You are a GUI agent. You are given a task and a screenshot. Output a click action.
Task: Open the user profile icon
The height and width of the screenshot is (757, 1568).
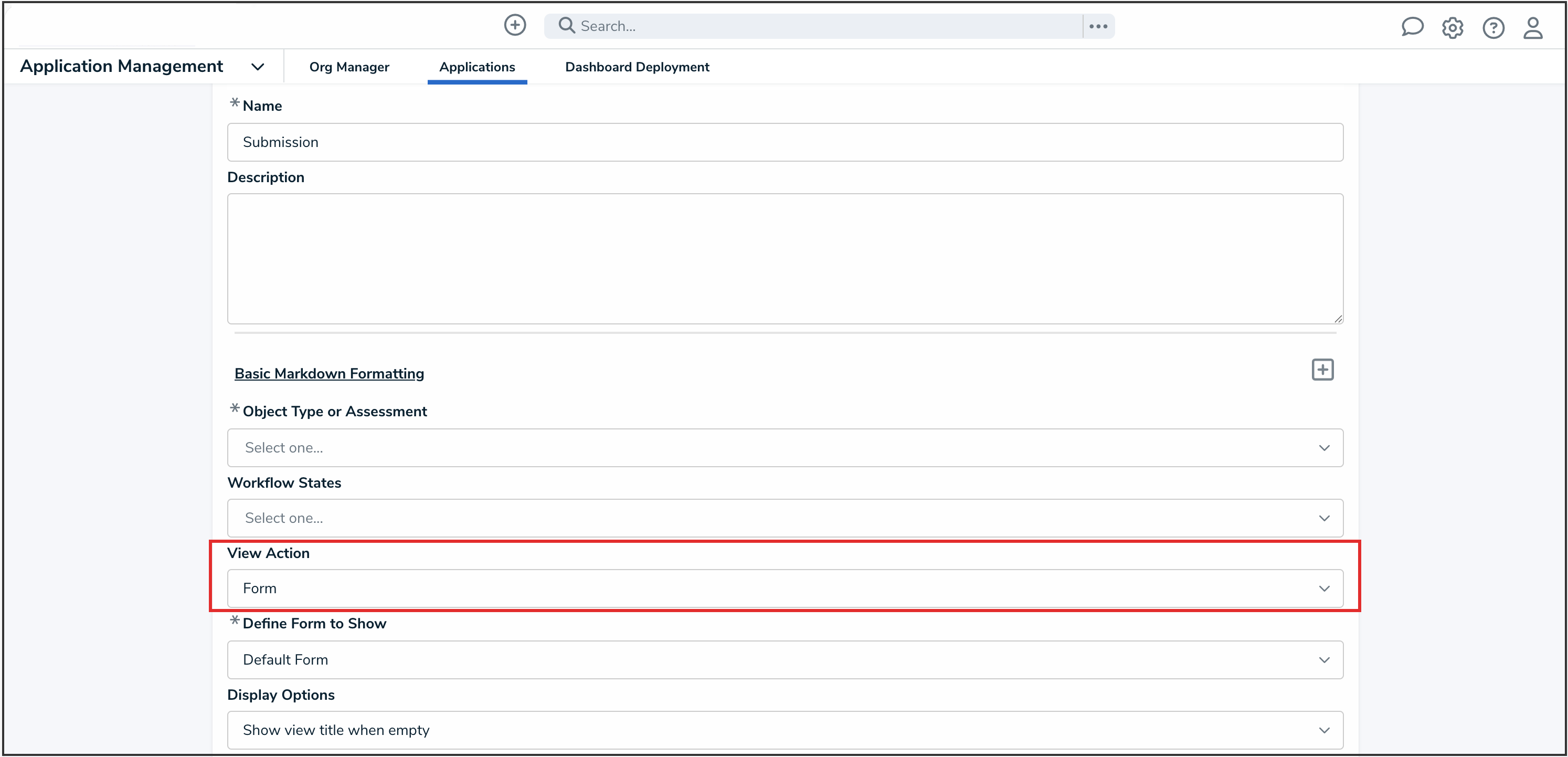point(1534,28)
